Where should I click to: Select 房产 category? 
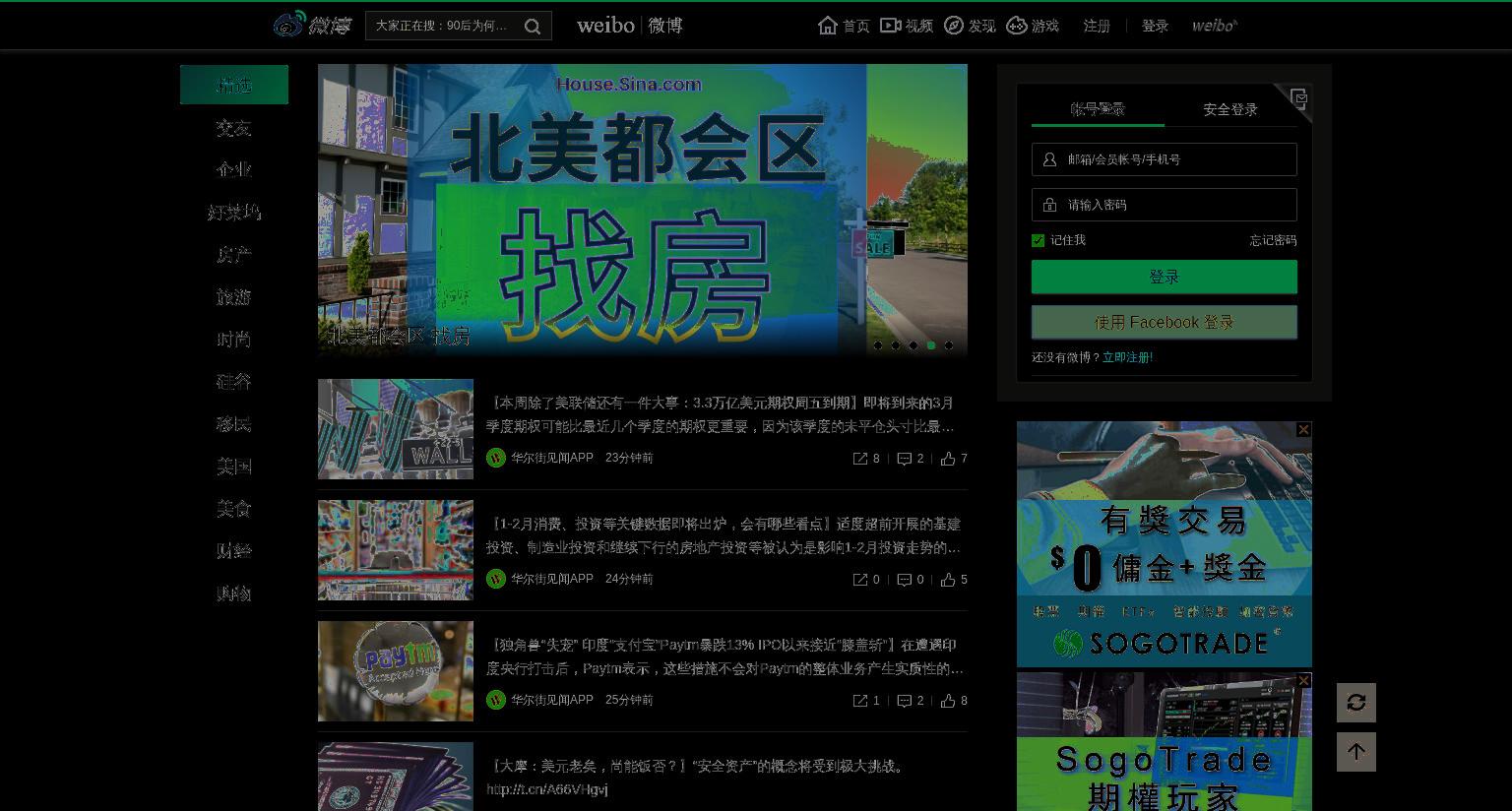234,254
